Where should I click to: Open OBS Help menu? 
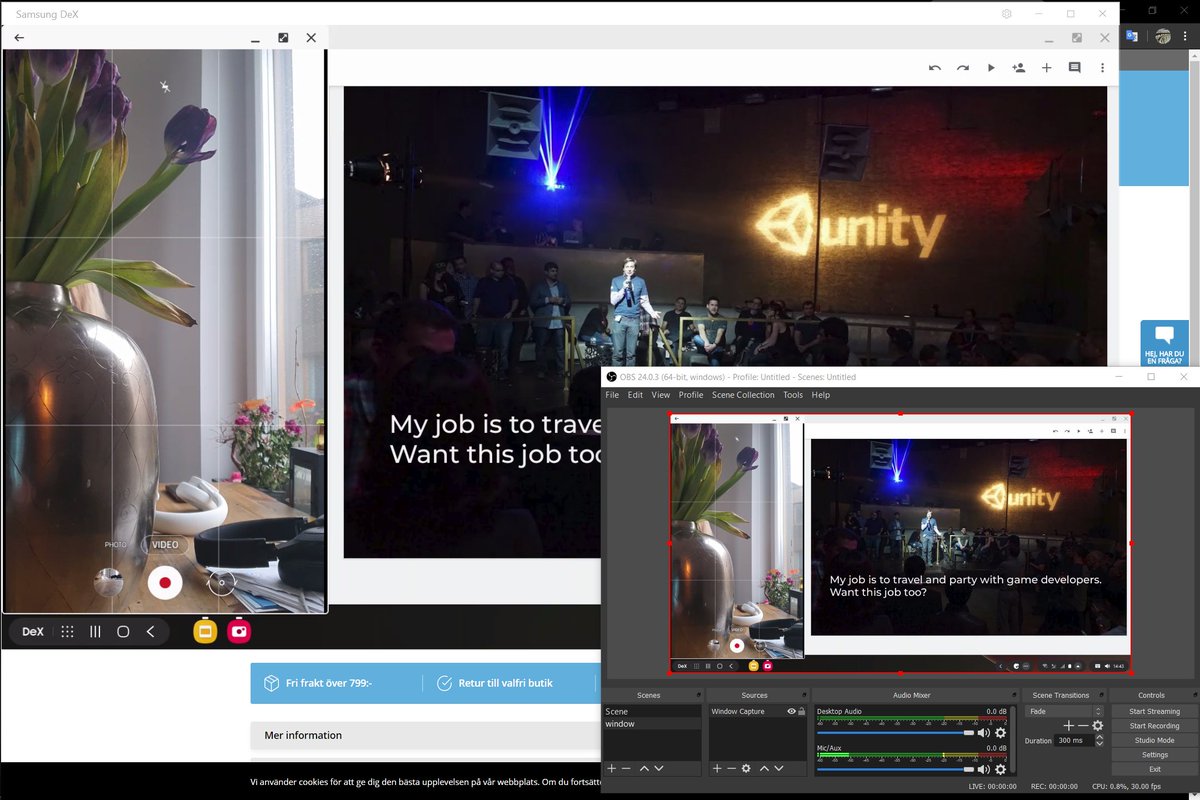tap(821, 395)
